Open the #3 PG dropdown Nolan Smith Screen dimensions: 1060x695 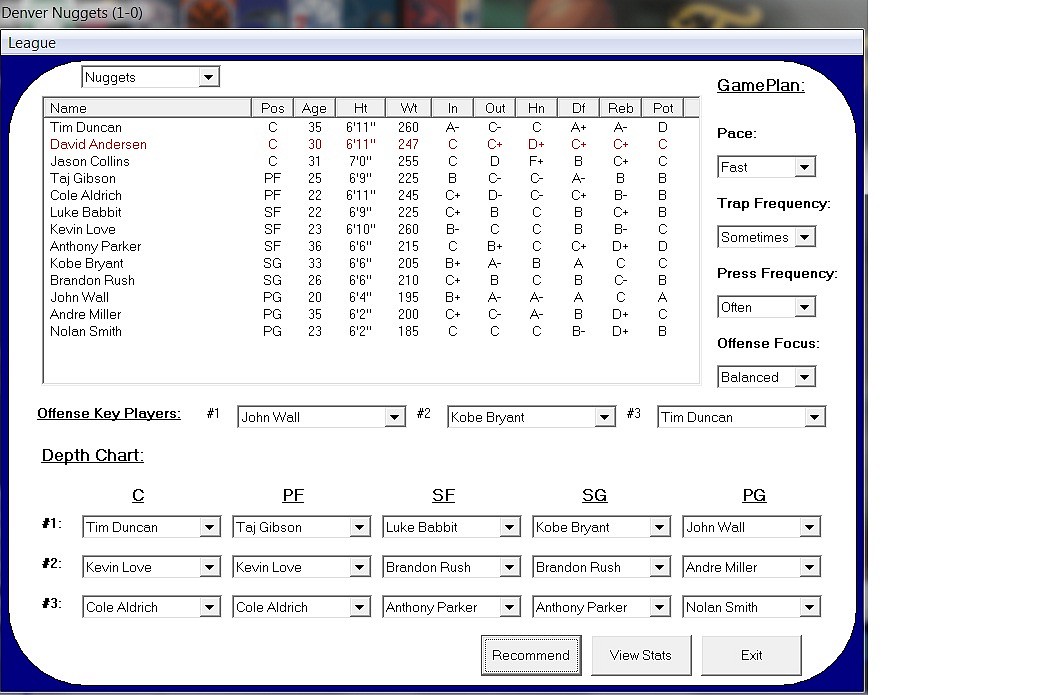pyautogui.click(x=752, y=607)
